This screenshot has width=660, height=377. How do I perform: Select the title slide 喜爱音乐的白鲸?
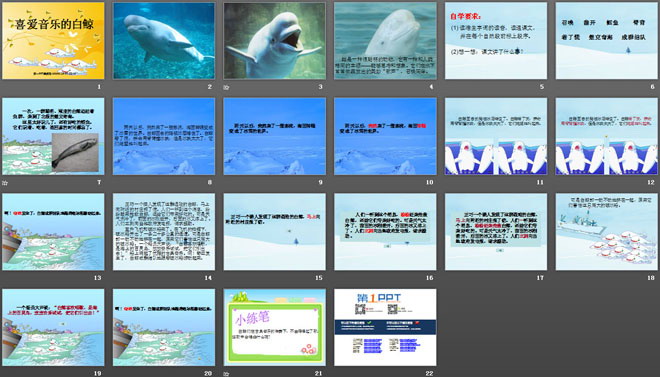(x=53, y=40)
